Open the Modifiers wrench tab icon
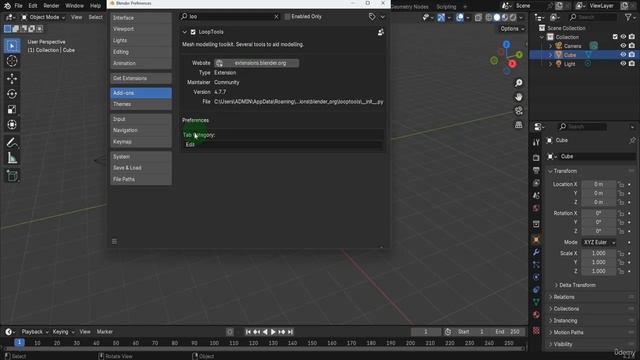 click(x=536, y=252)
